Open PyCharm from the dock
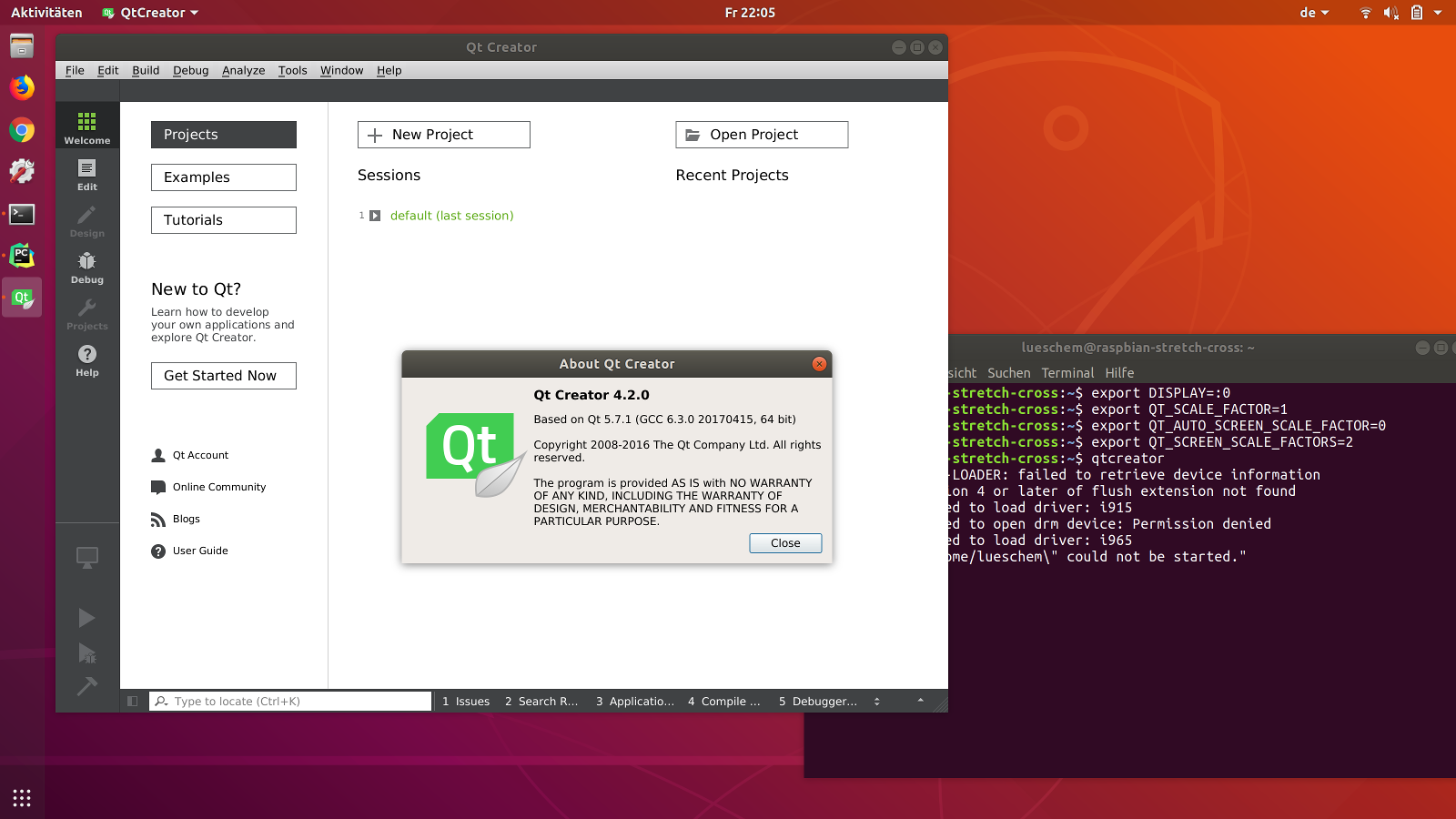The height and width of the screenshot is (819, 1456). (22, 256)
